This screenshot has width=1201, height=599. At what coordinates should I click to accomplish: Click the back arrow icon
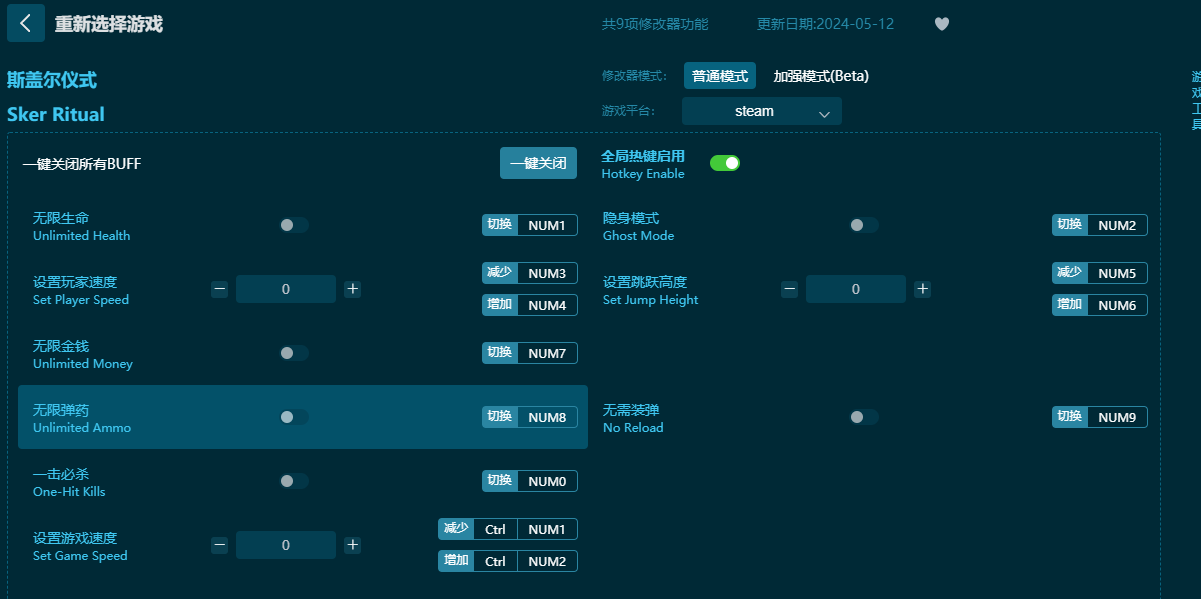pyautogui.click(x=25, y=23)
